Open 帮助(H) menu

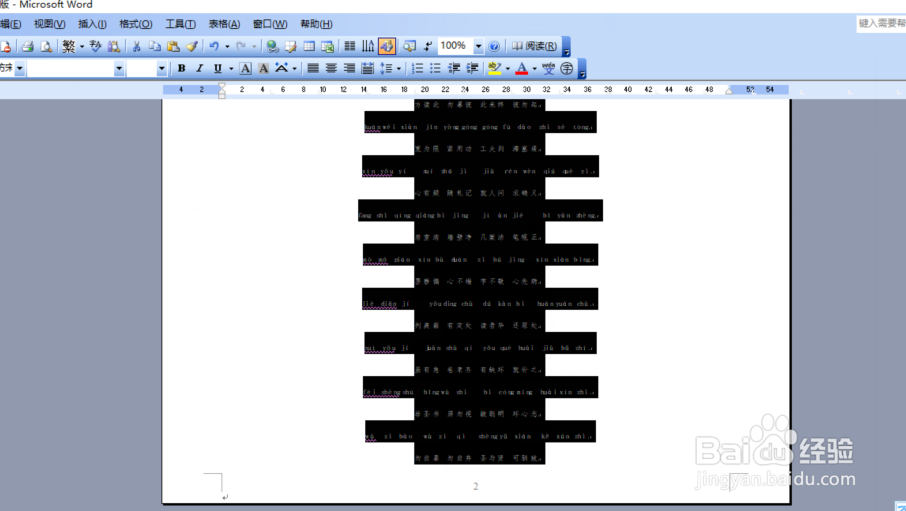click(x=316, y=24)
